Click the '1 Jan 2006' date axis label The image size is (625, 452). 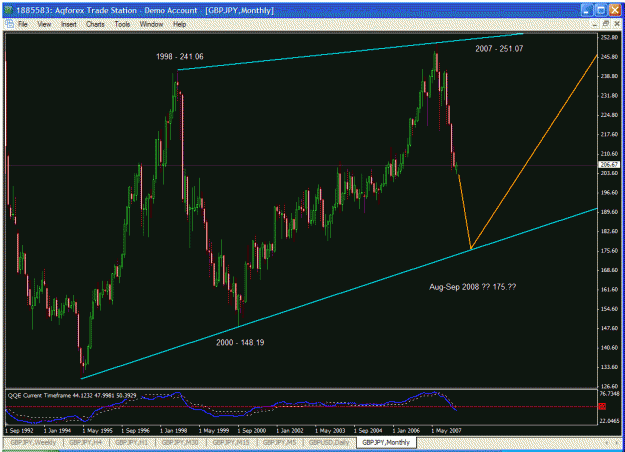click(x=406, y=430)
